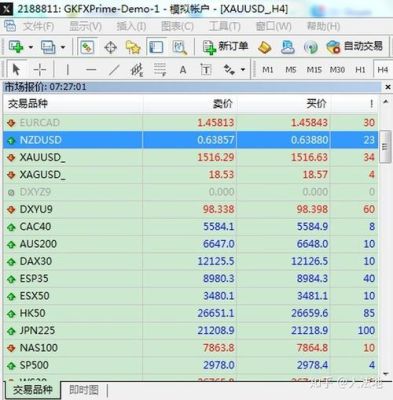Select the HK50 symbol row
The image size is (393, 400).
click(x=190, y=313)
